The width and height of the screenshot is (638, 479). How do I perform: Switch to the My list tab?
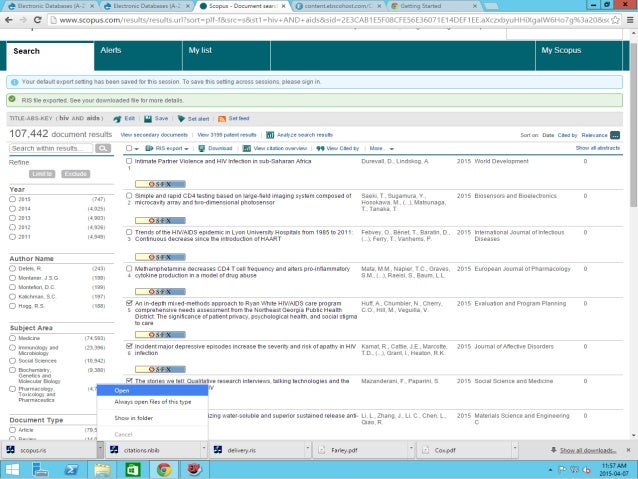pos(226,55)
